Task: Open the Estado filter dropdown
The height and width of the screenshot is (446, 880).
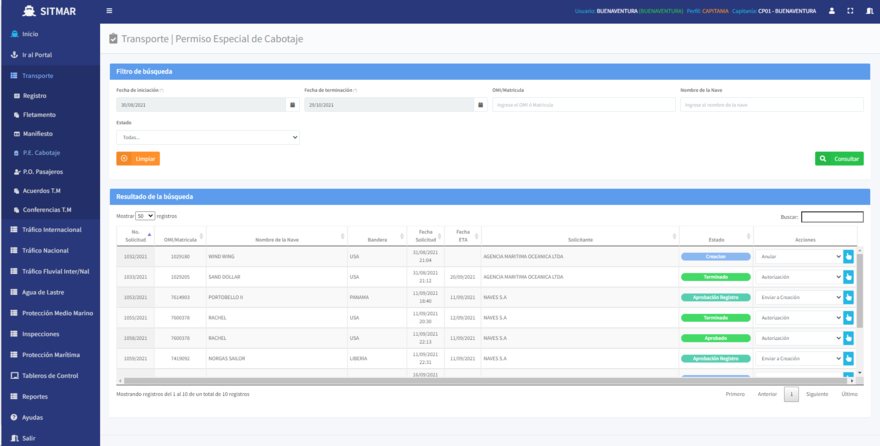Action: tap(208, 137)
